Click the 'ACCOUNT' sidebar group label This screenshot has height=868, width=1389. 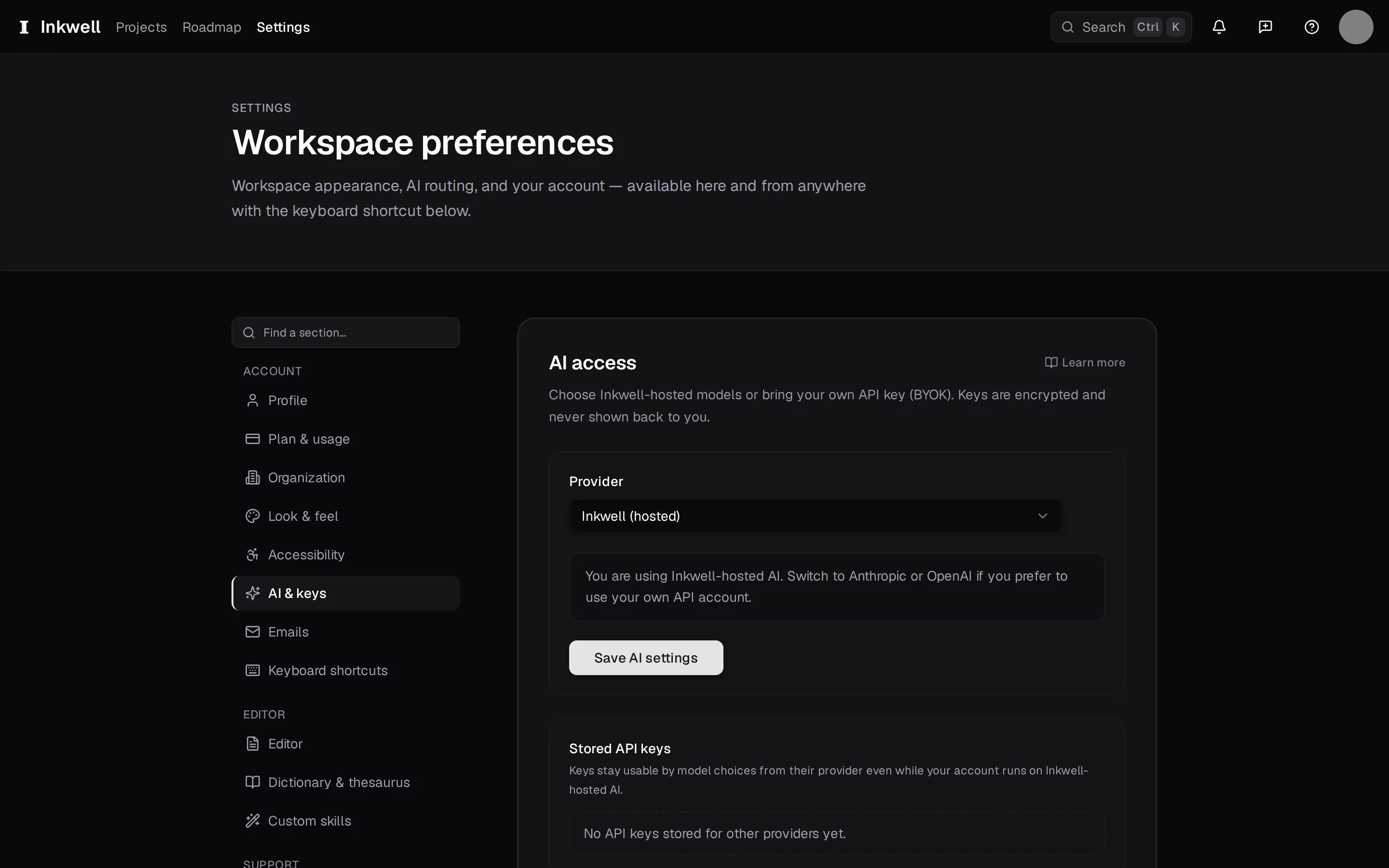[272, 371]
